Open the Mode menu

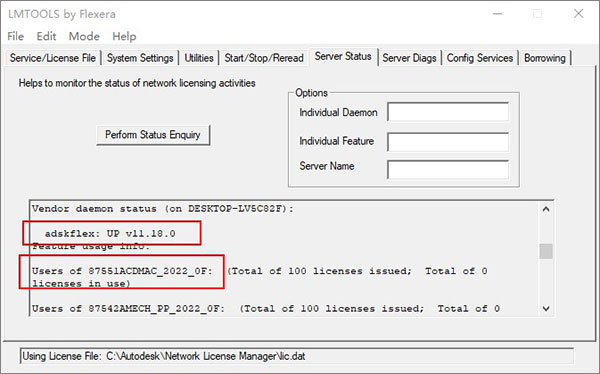[x=84, y=36]
